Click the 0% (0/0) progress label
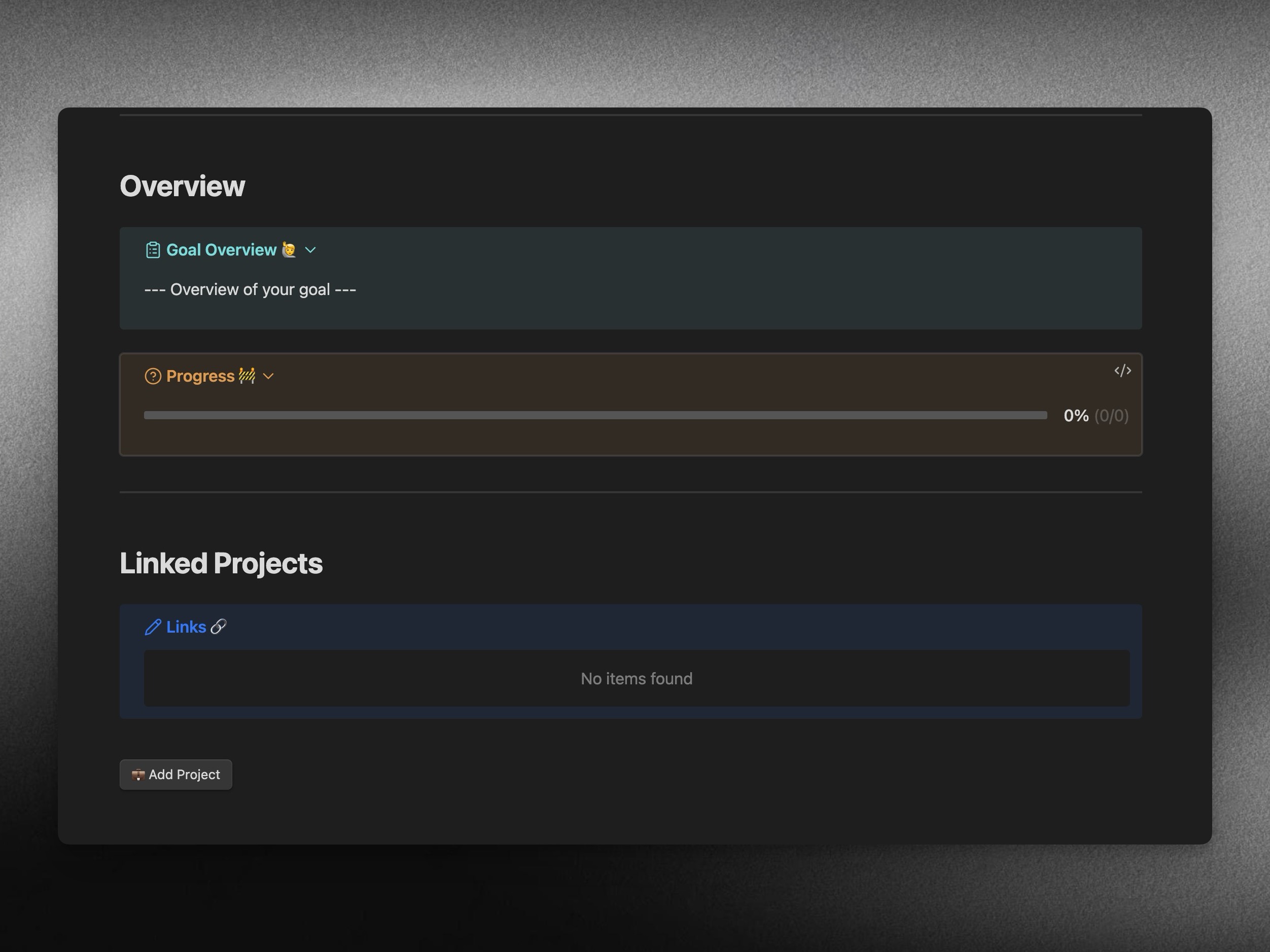The image size is (1270, 952). click(x=1096, y=416)
